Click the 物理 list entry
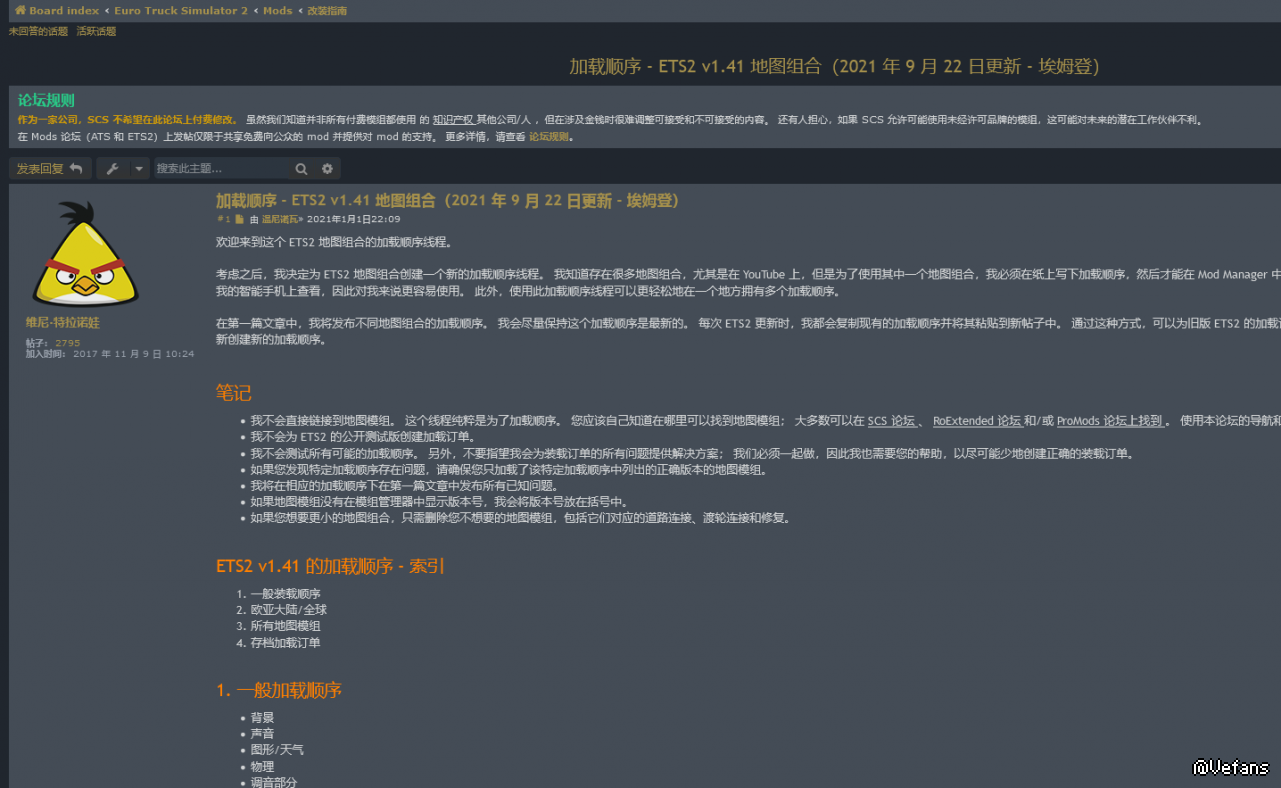The width and height of the screenshot is (1281, 788). [263, 767]
